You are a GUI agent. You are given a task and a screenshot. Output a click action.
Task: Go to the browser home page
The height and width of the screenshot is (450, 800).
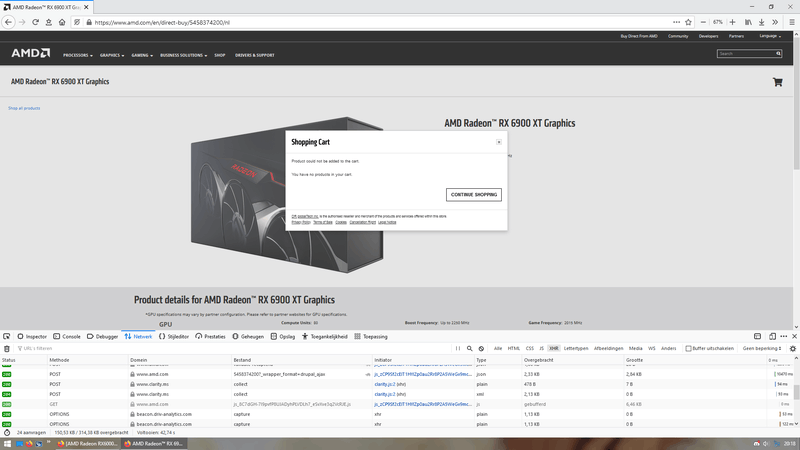coord(62,22)
